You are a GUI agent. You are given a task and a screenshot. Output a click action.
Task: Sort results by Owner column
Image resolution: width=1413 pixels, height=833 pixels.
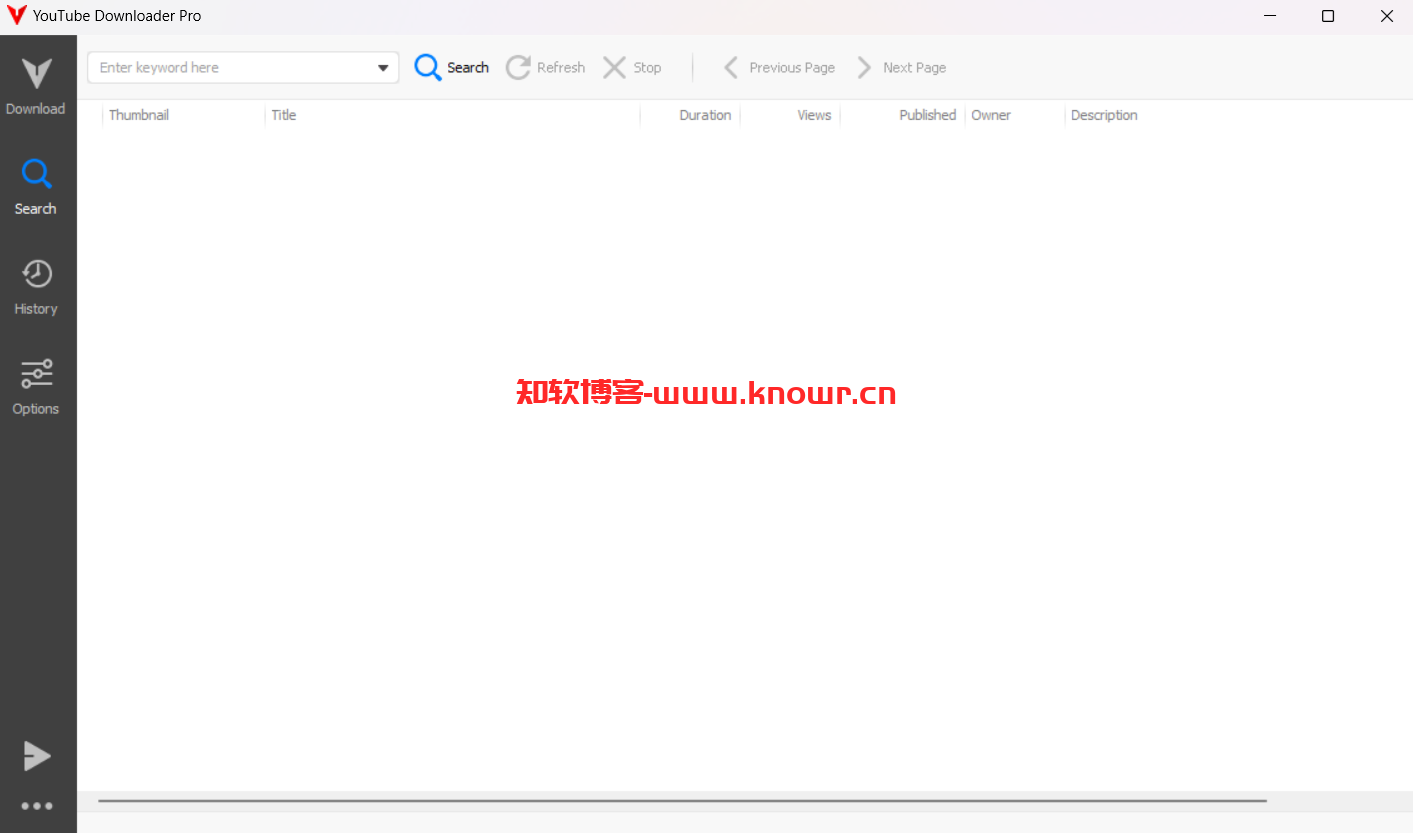click(1015, 115)
